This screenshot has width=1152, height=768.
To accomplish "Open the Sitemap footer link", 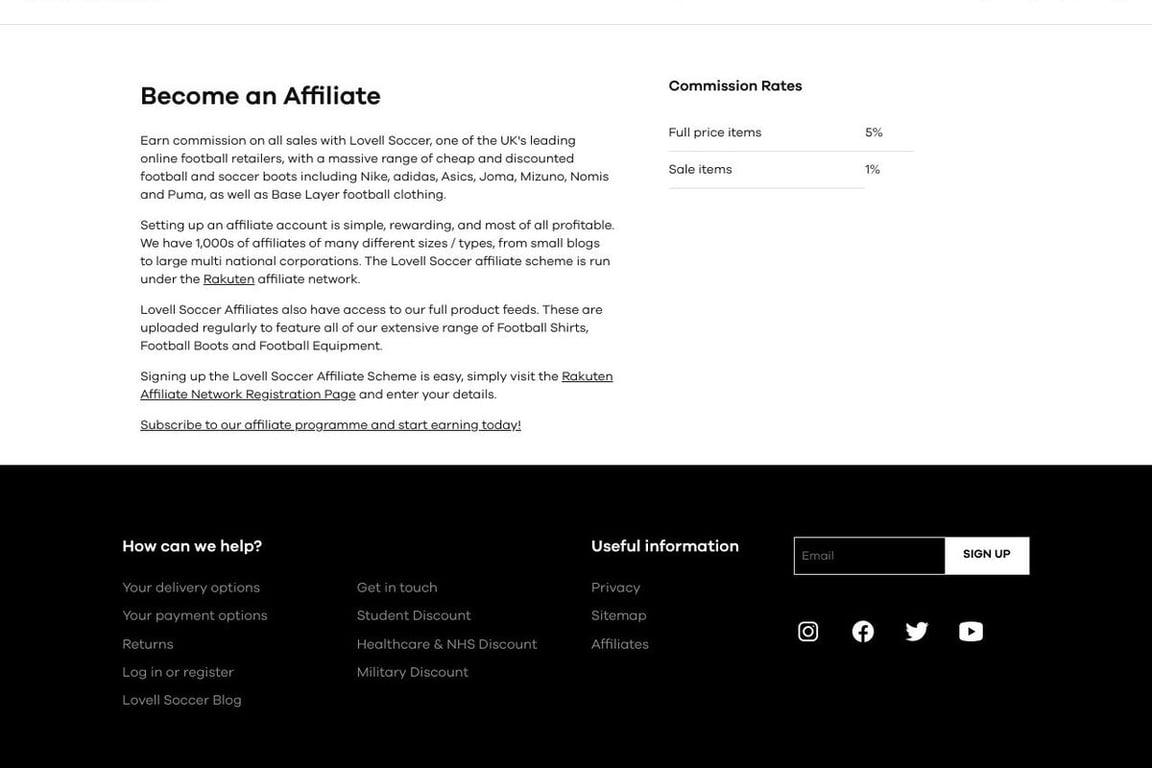I will point(619,616).
